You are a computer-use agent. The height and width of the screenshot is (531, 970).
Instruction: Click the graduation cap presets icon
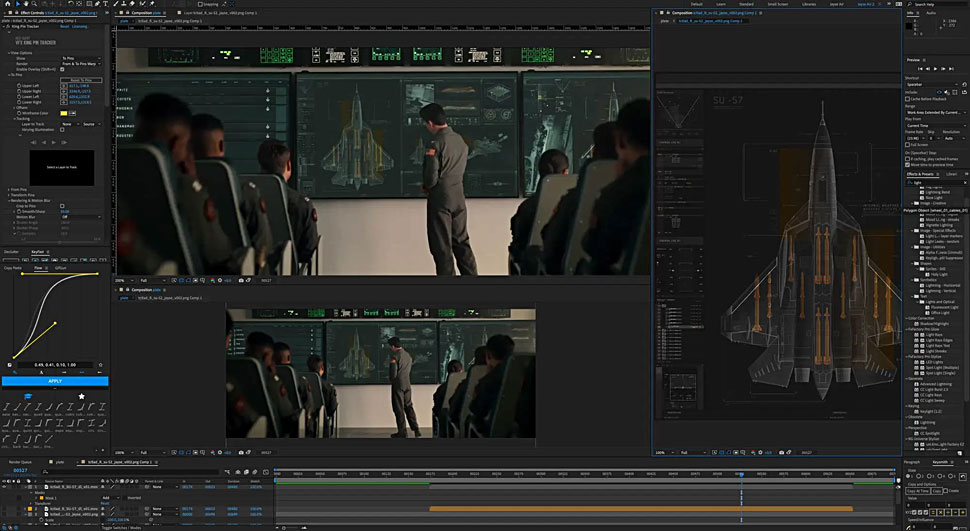[x=28, y=396]
